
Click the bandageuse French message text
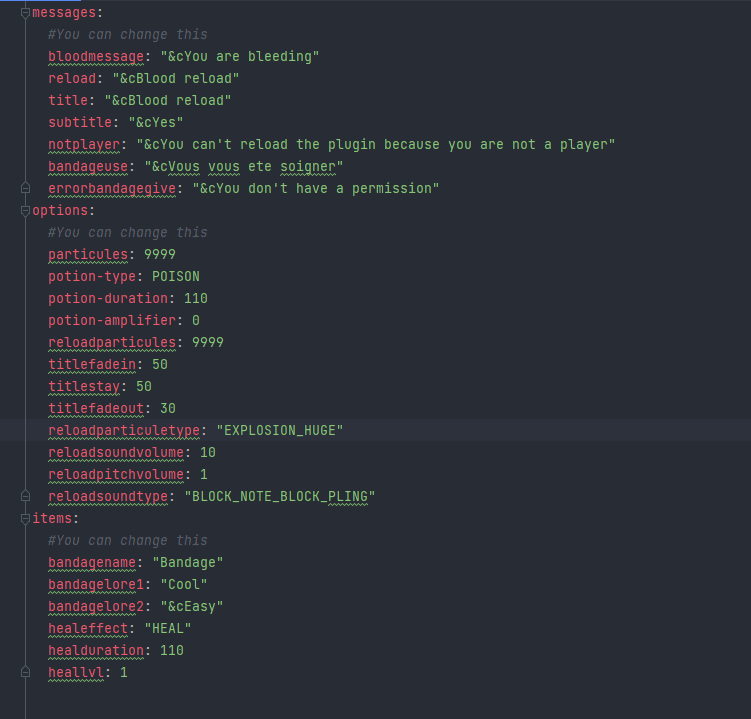pyautogui.click(x=244, y=167)
